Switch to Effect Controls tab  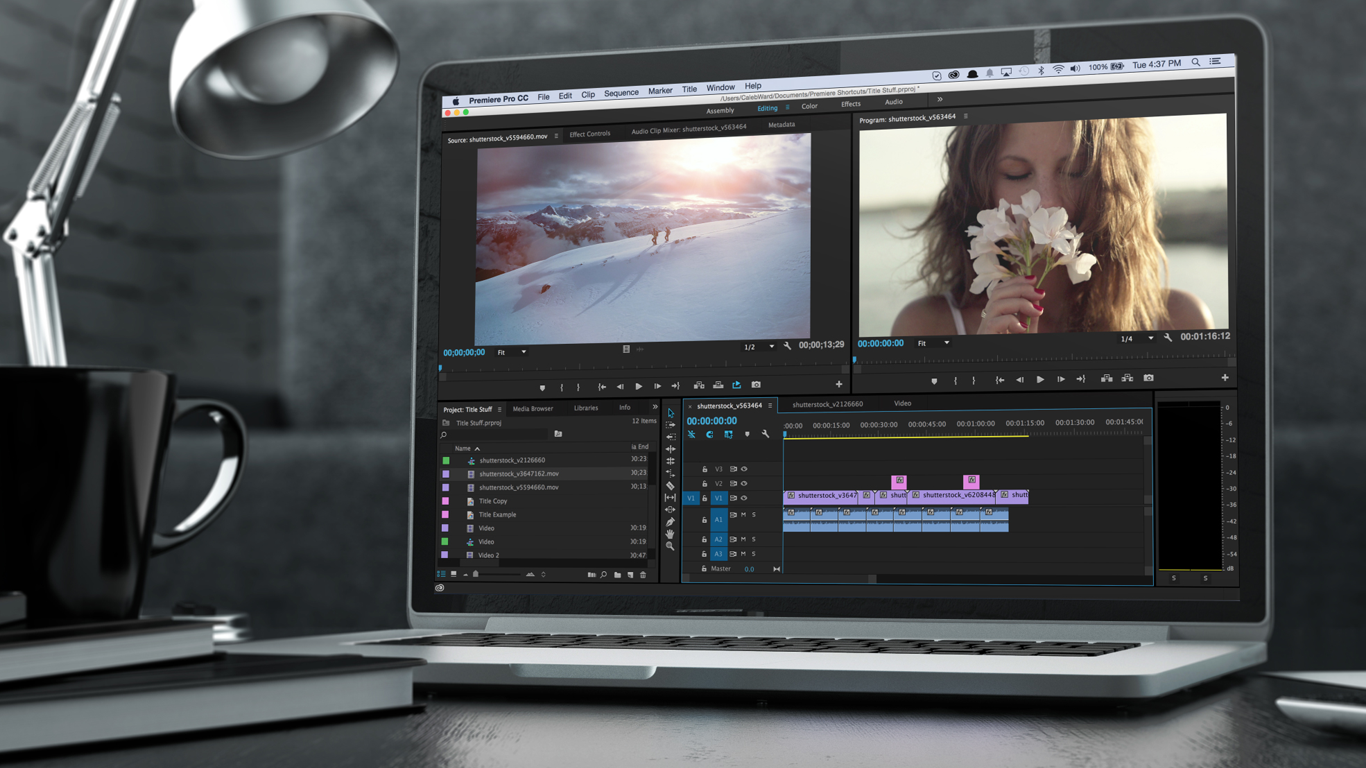(590, 134)
